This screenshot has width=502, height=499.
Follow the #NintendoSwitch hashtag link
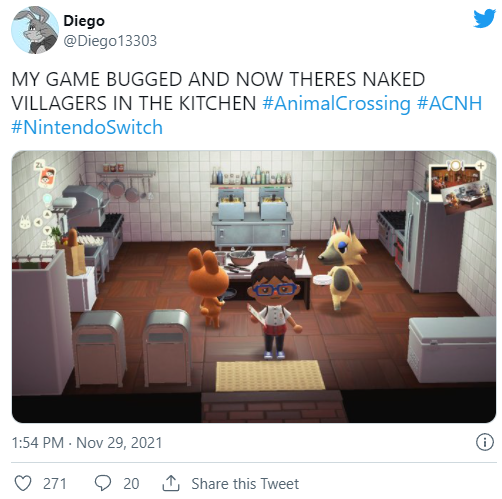87,127
